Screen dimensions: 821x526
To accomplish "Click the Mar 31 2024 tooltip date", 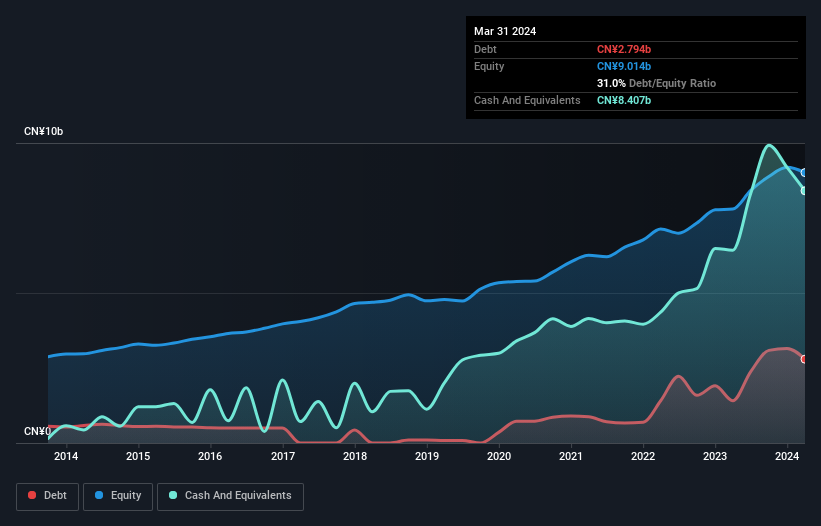I will [x=505, y=31].
